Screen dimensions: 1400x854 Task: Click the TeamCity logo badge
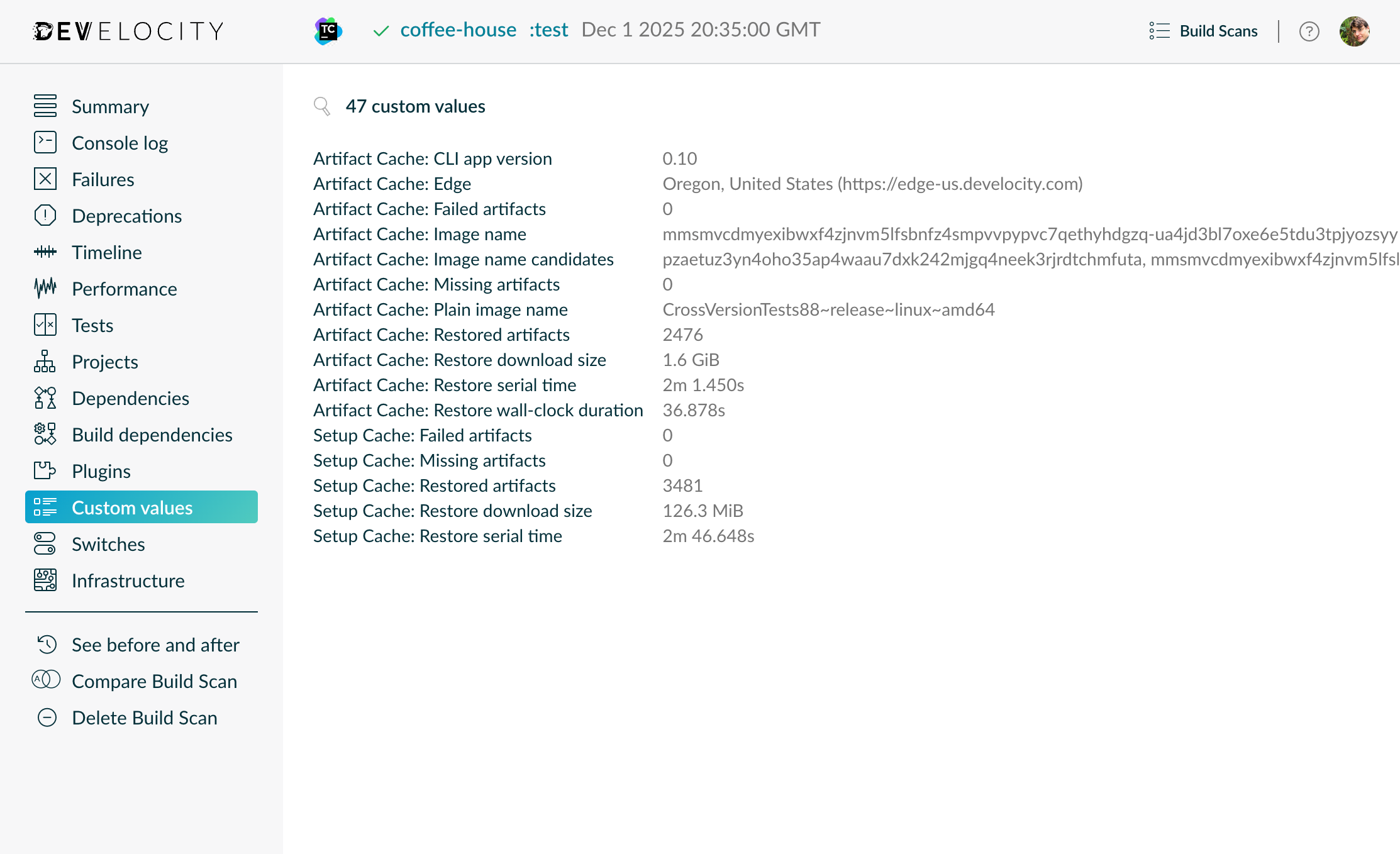click(x=327, y=30)
